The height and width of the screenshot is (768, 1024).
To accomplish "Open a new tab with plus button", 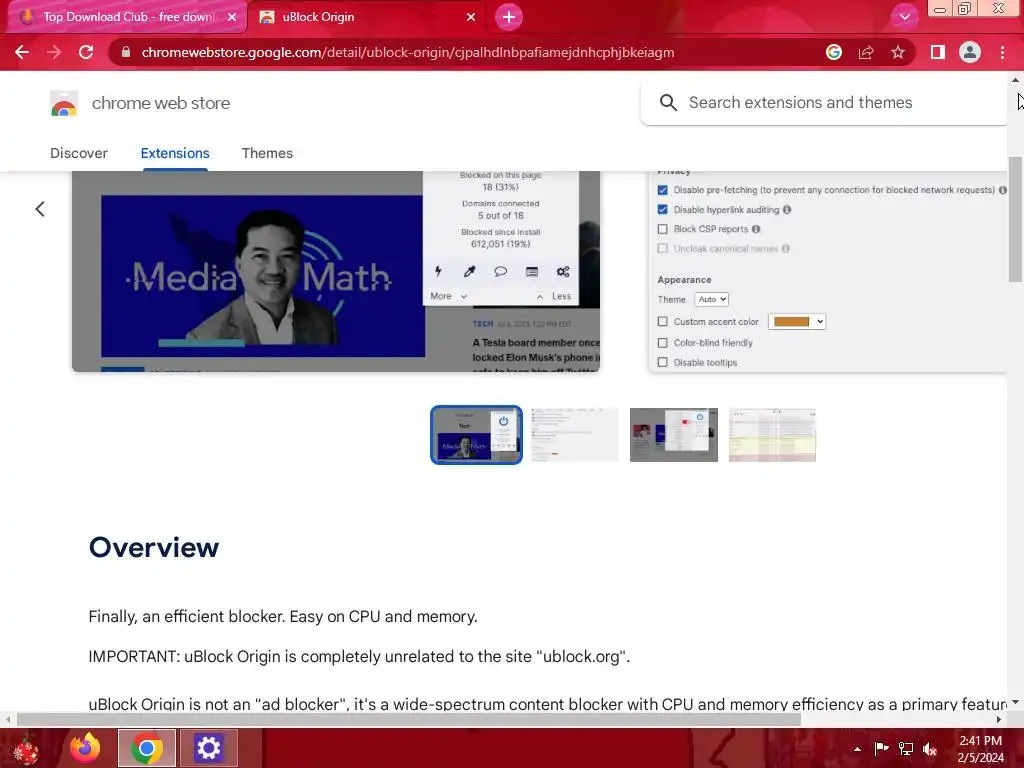I will pyautogui.click(x=509, y=17).
